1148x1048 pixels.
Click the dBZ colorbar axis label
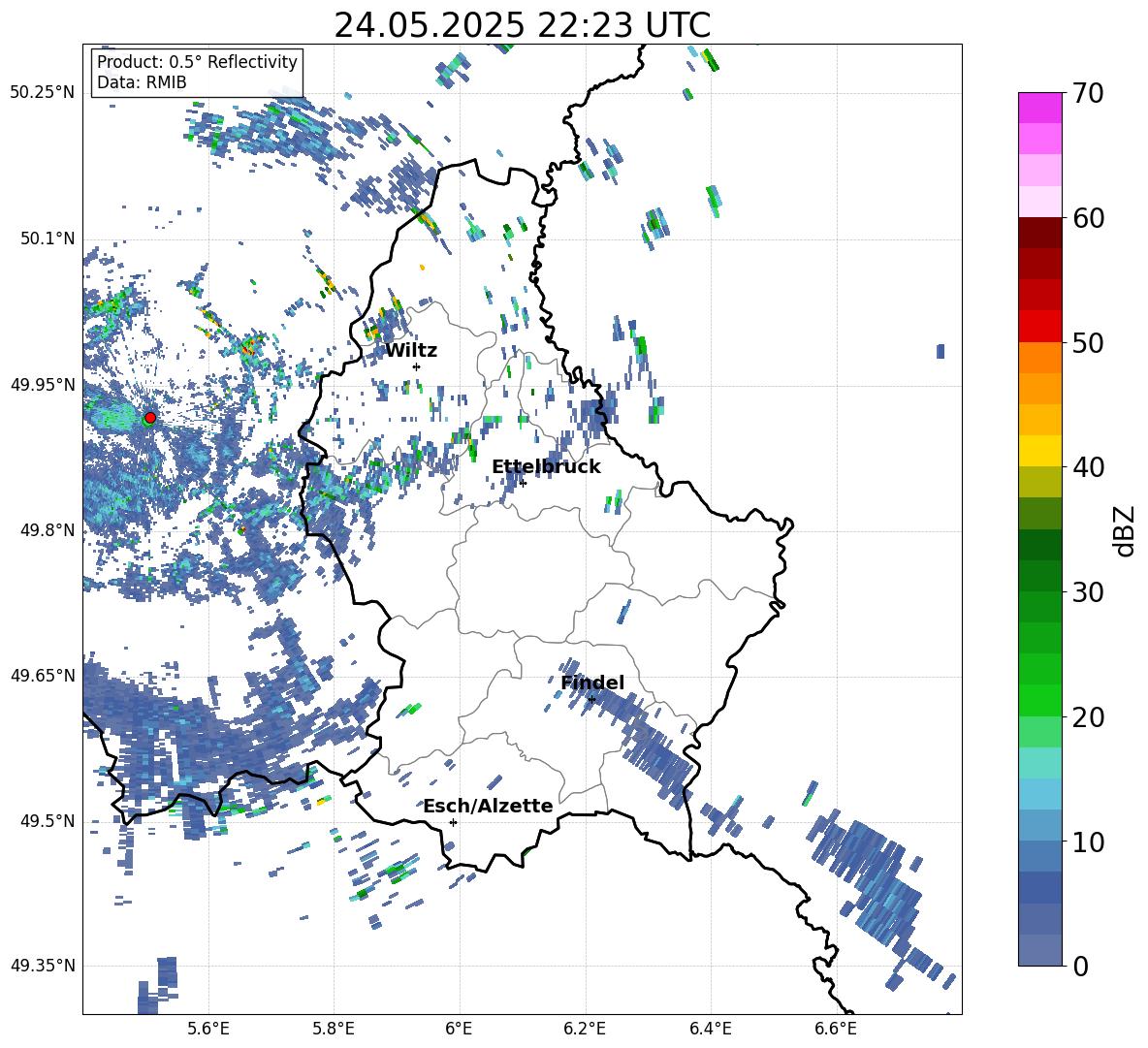pyautogui.click(x=1126, y=531)
